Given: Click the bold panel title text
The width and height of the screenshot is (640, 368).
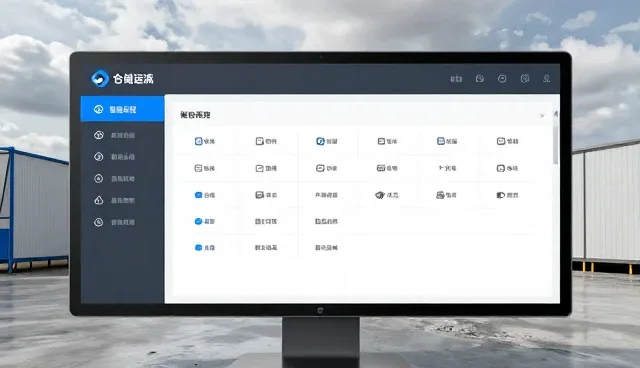Looking at the screenshot, I should click(x=195, y=115).
